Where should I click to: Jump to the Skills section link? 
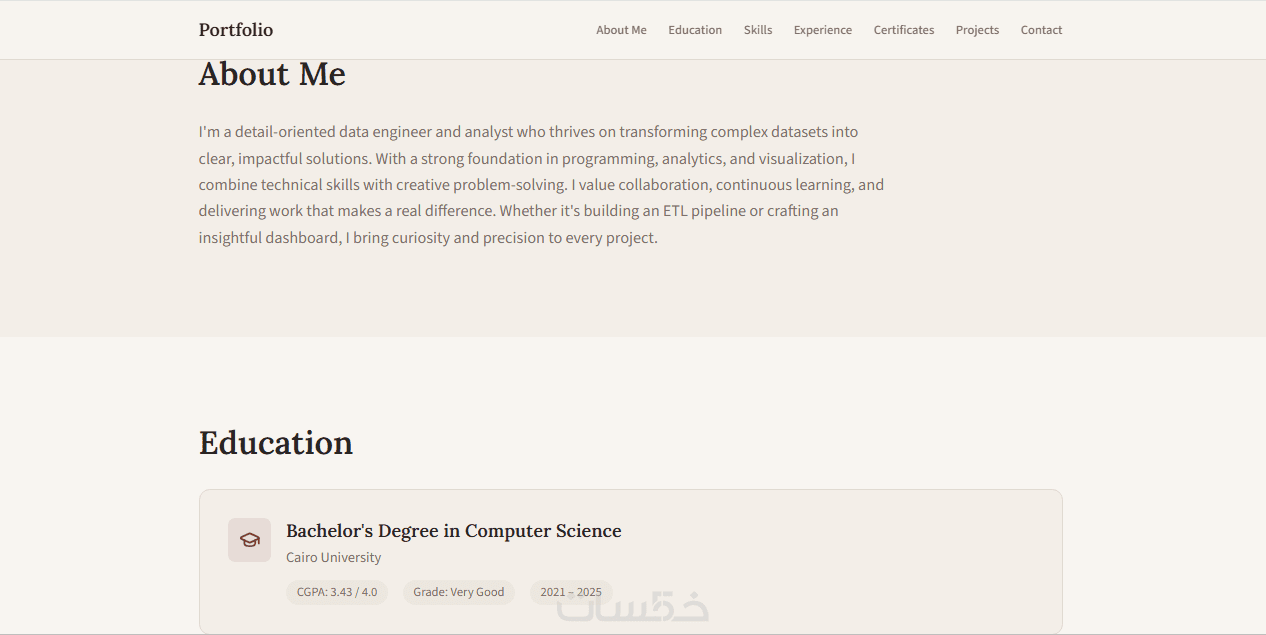pos(758,30)
